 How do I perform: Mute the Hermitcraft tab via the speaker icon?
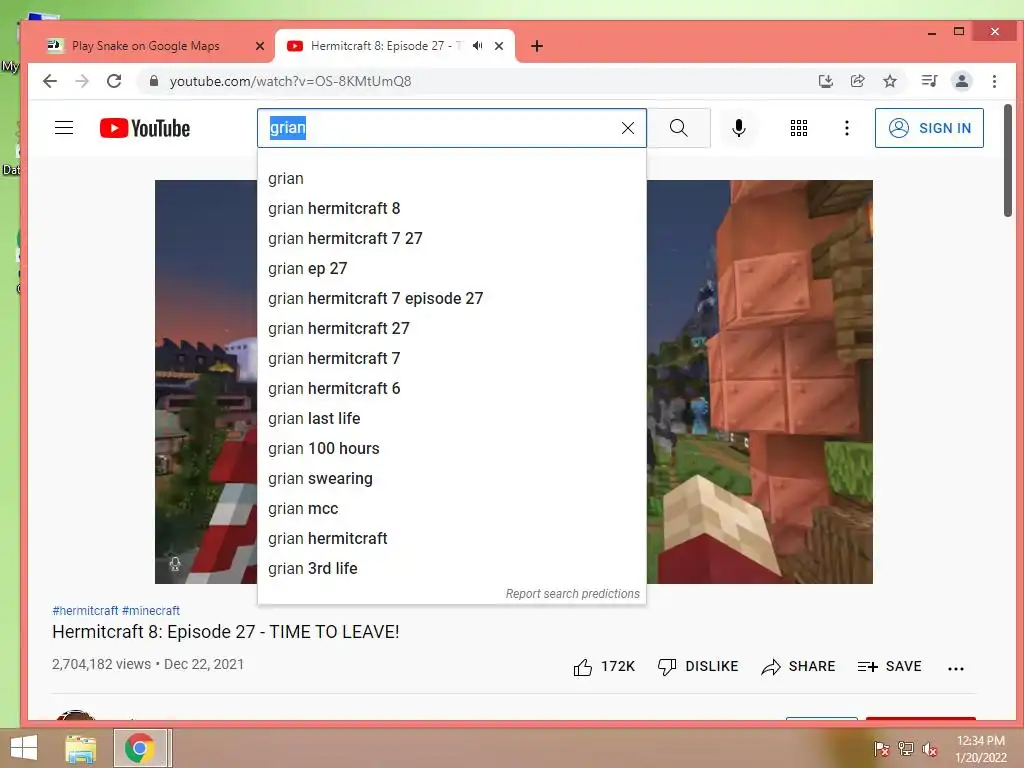477,46
